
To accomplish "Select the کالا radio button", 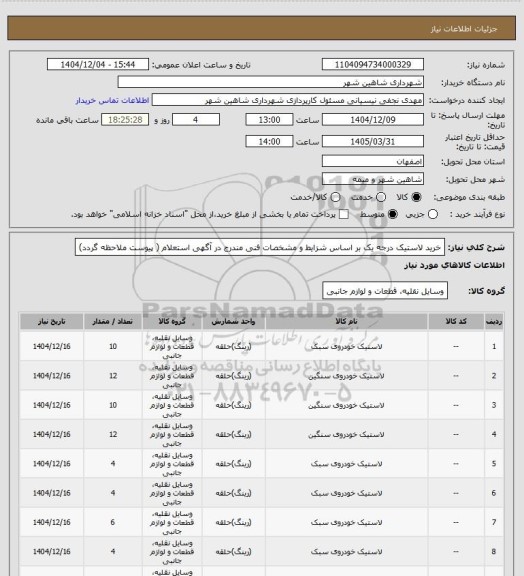I will 416,197.
